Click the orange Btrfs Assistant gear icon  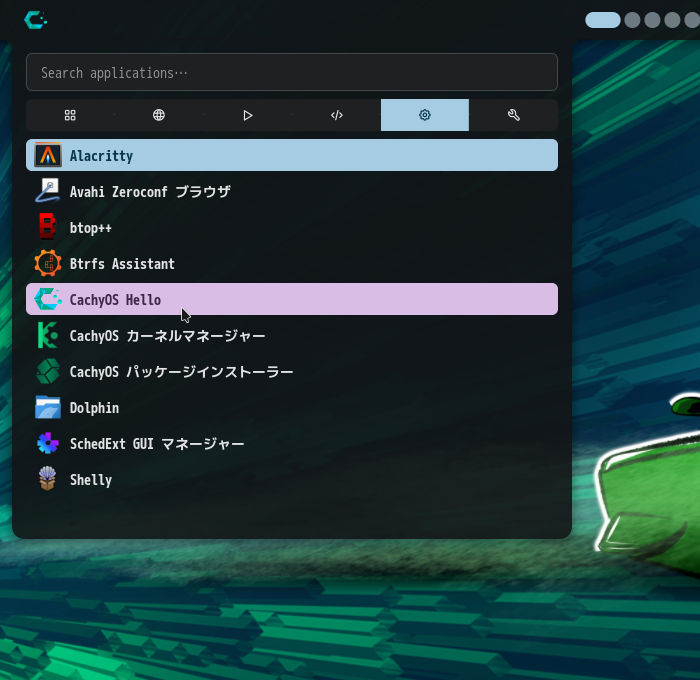click(x=48, y=263)
